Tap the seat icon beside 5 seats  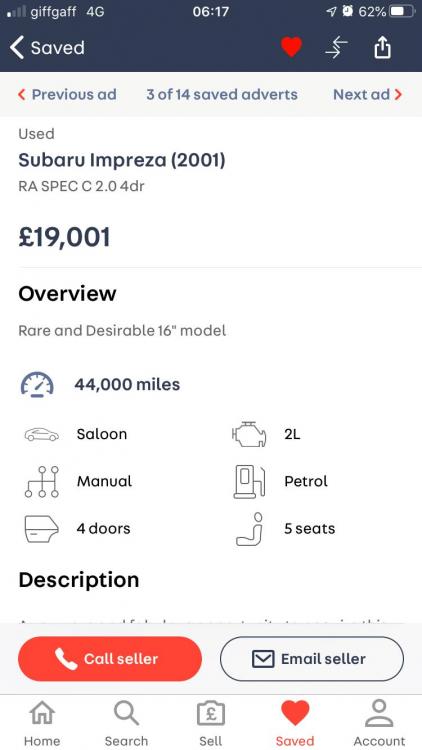pyautogui.click(x=250, y=529)
